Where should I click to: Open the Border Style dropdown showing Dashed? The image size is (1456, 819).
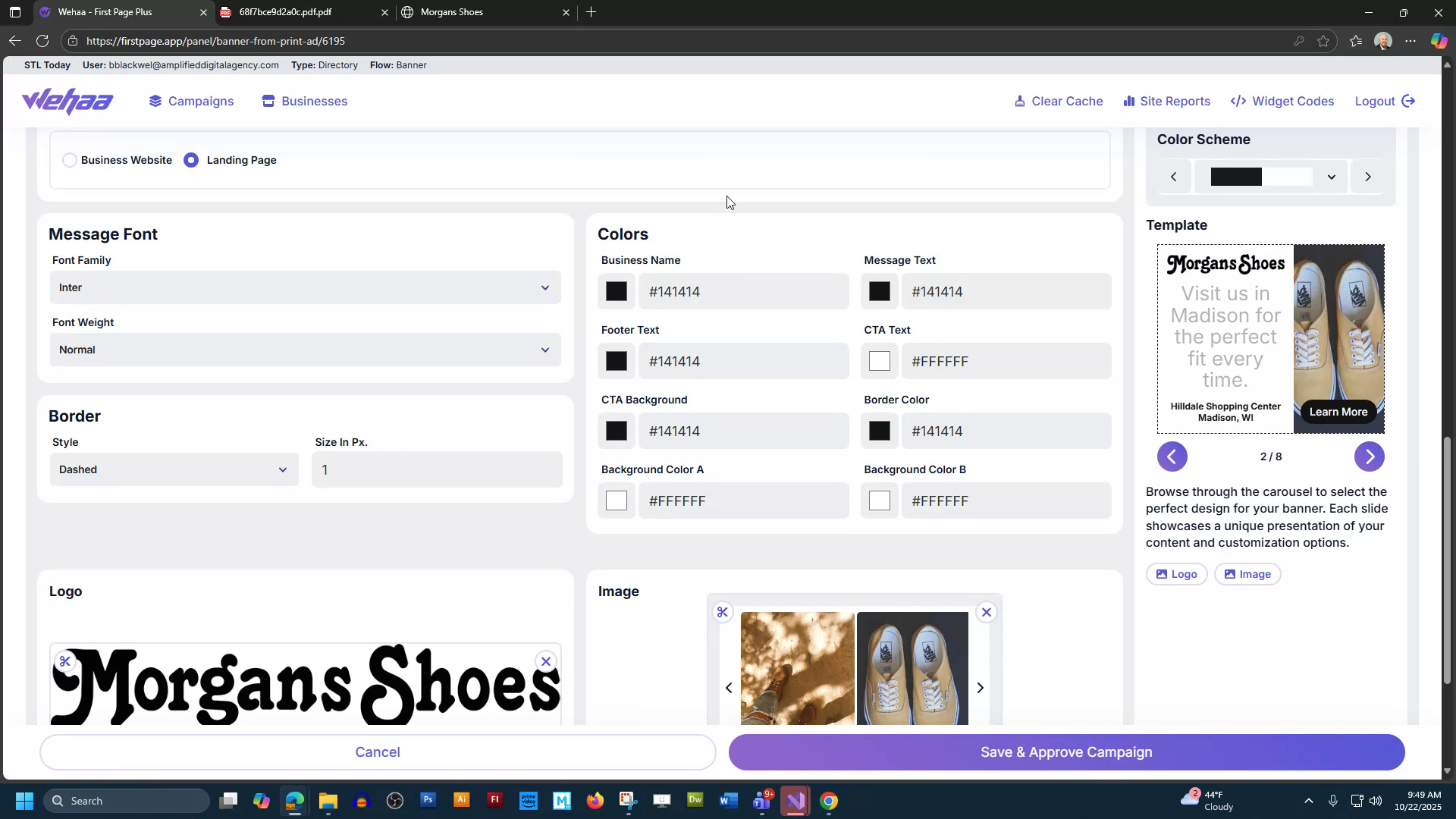click(173, 469)
